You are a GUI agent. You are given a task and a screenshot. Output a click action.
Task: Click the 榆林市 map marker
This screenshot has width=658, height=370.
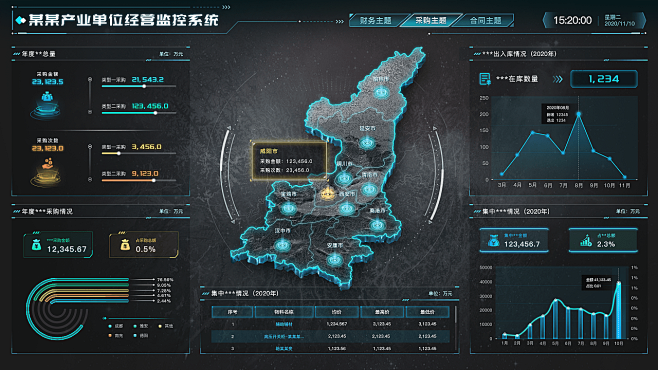tap(381, 92)
